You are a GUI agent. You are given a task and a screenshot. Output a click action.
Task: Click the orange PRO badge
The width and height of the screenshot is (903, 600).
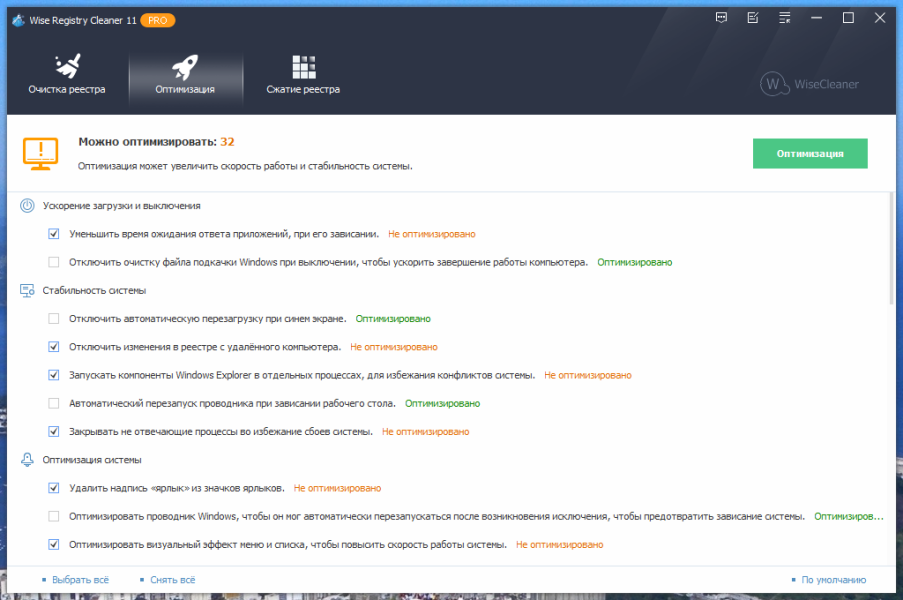click(x=157, y=20)
